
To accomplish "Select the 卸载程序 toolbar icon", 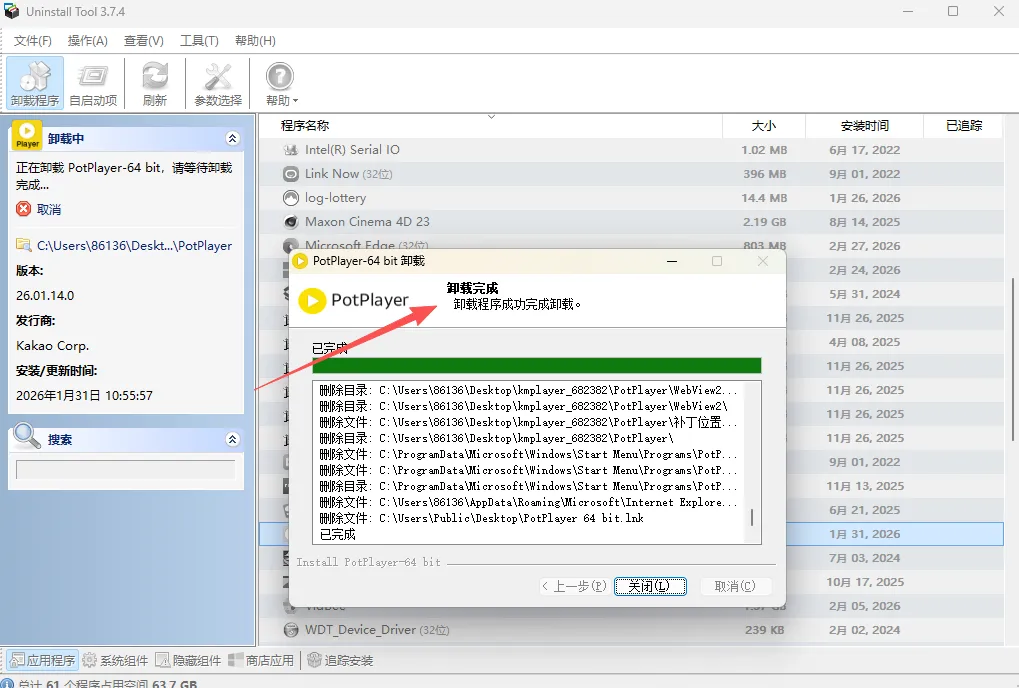I will [x=35, y=83].
